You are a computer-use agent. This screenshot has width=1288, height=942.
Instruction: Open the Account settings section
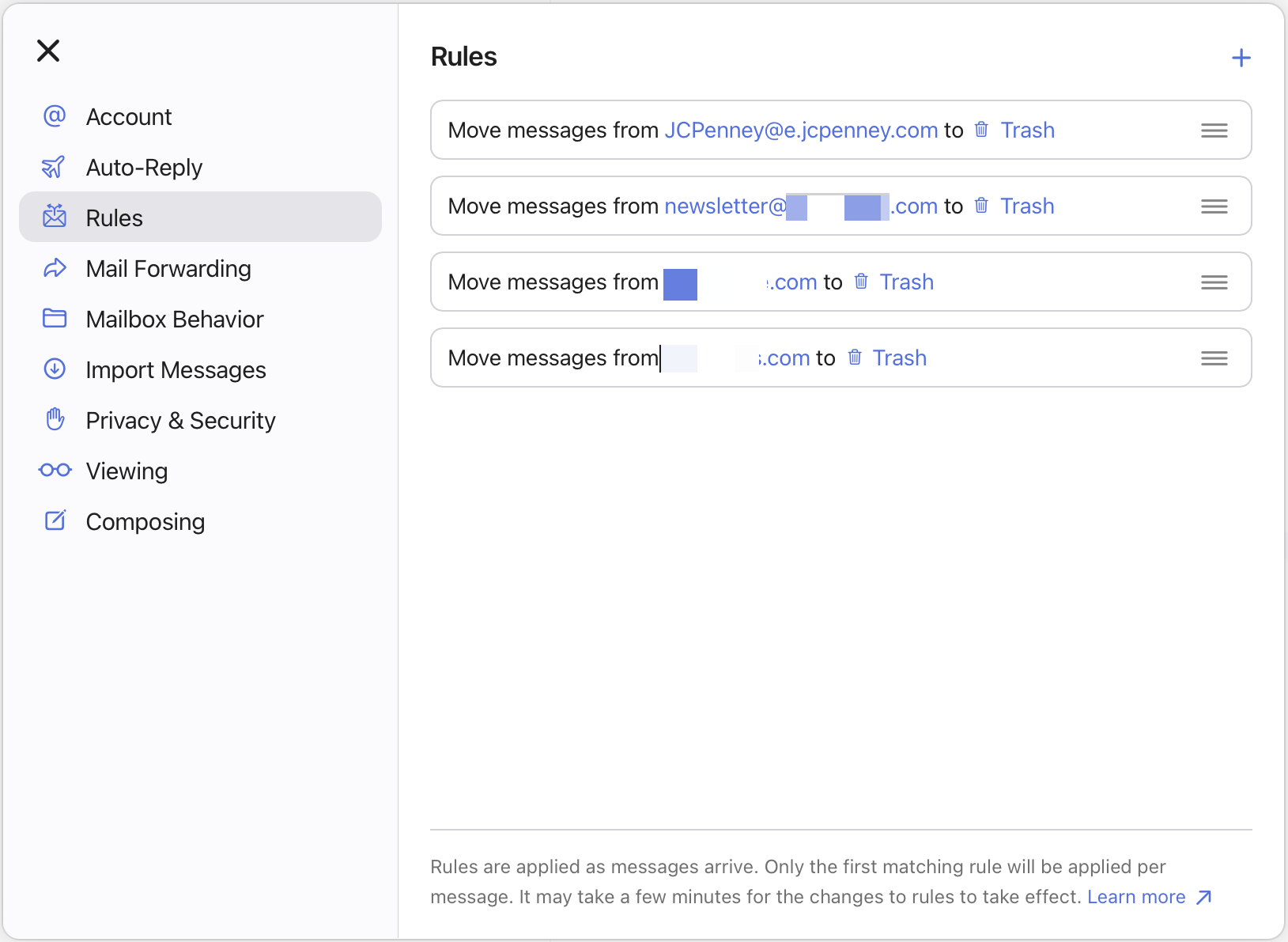pos(128,117)
